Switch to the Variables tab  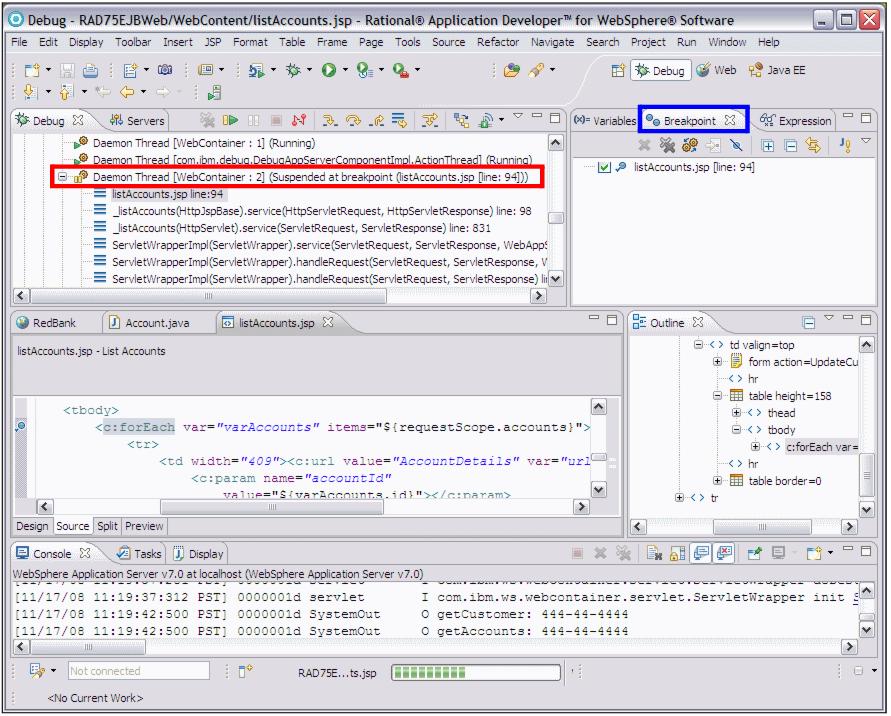tap(605, 120)
